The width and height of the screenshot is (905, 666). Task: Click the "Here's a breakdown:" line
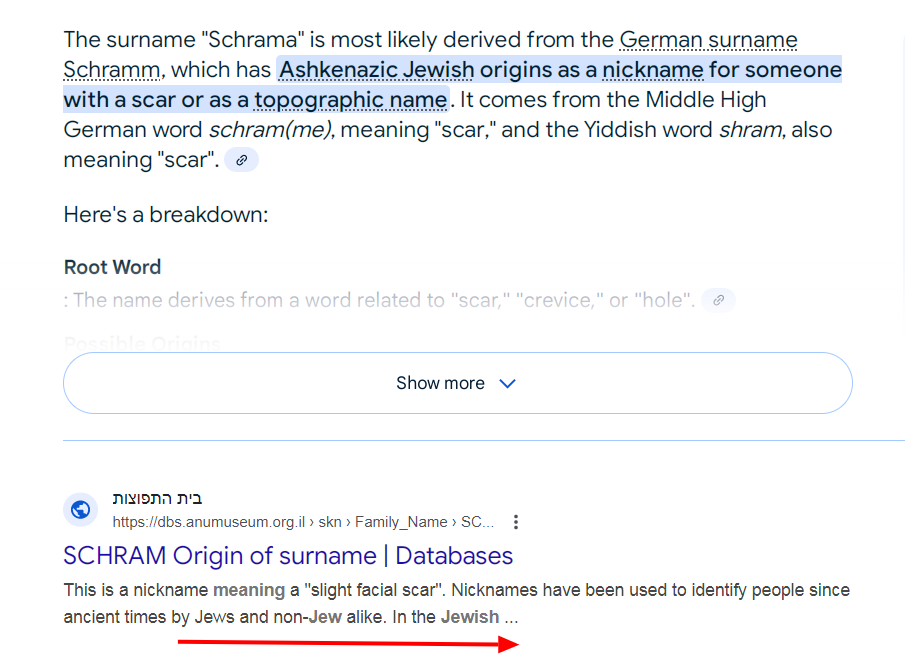(x=166, y=215)
